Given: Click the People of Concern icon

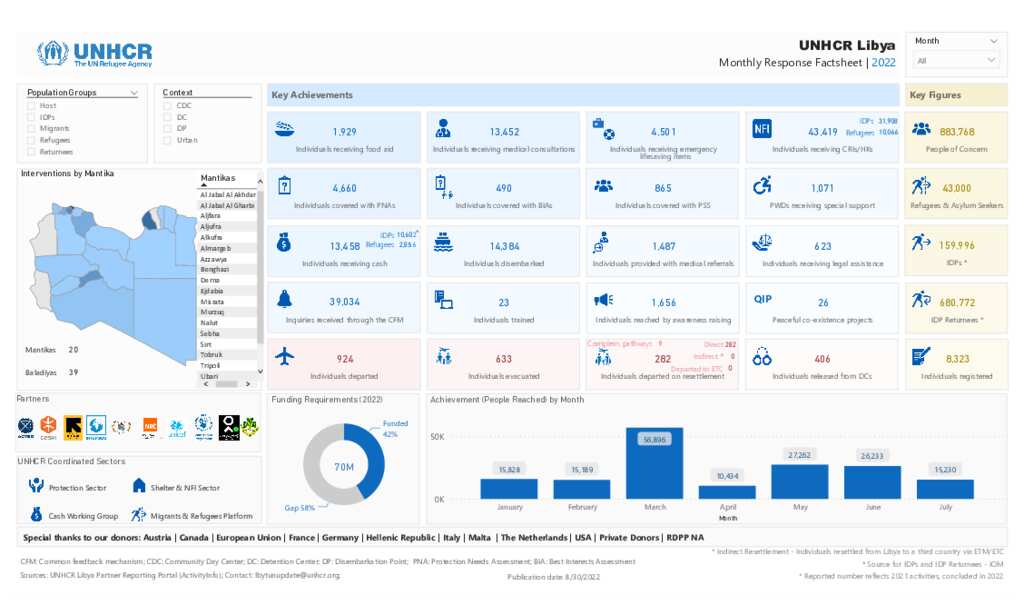Looking at the screenshot, I should click(x=921, y=129).
